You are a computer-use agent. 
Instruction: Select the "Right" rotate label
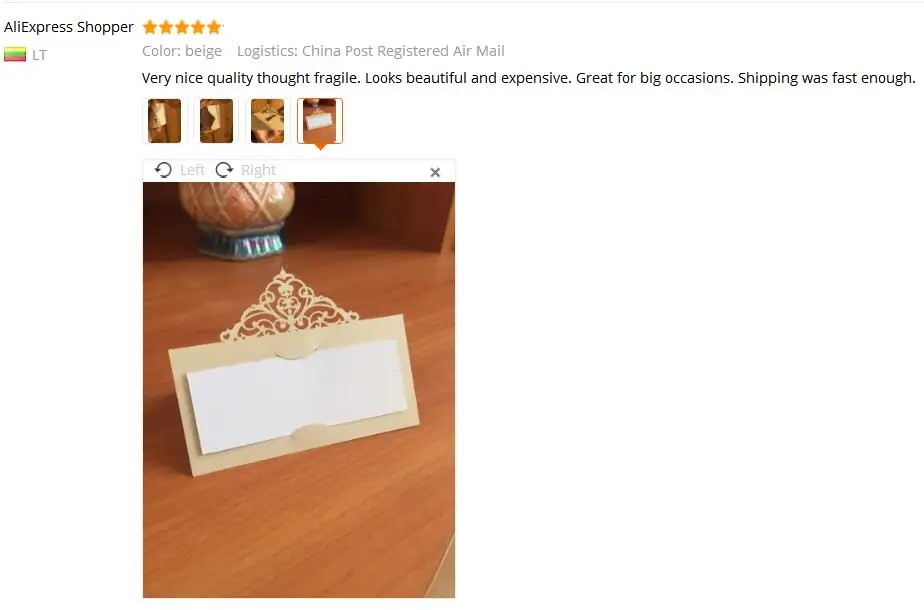258,170
